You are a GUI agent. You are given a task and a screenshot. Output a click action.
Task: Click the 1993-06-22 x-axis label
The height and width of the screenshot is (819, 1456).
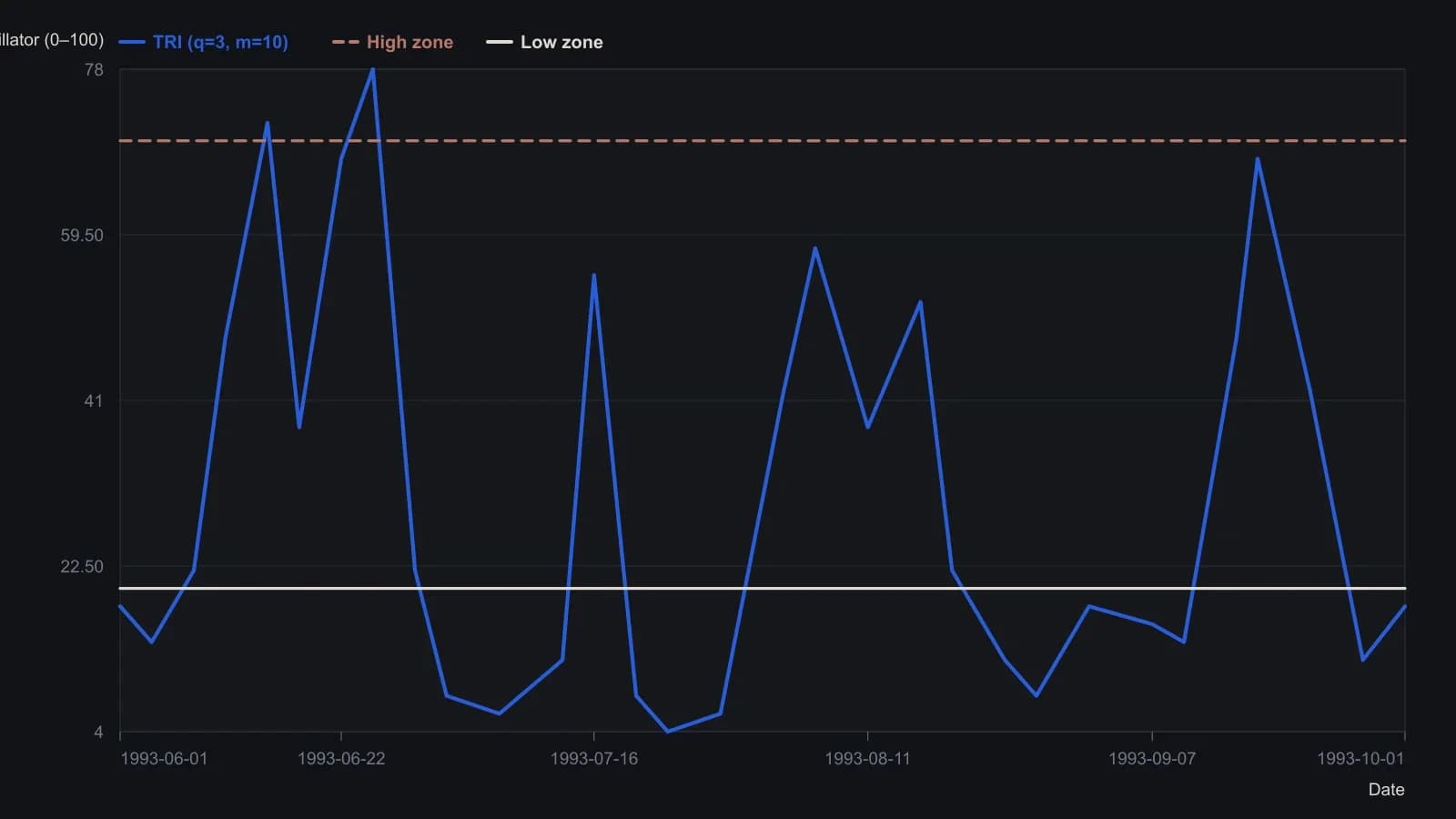[341, 758]
